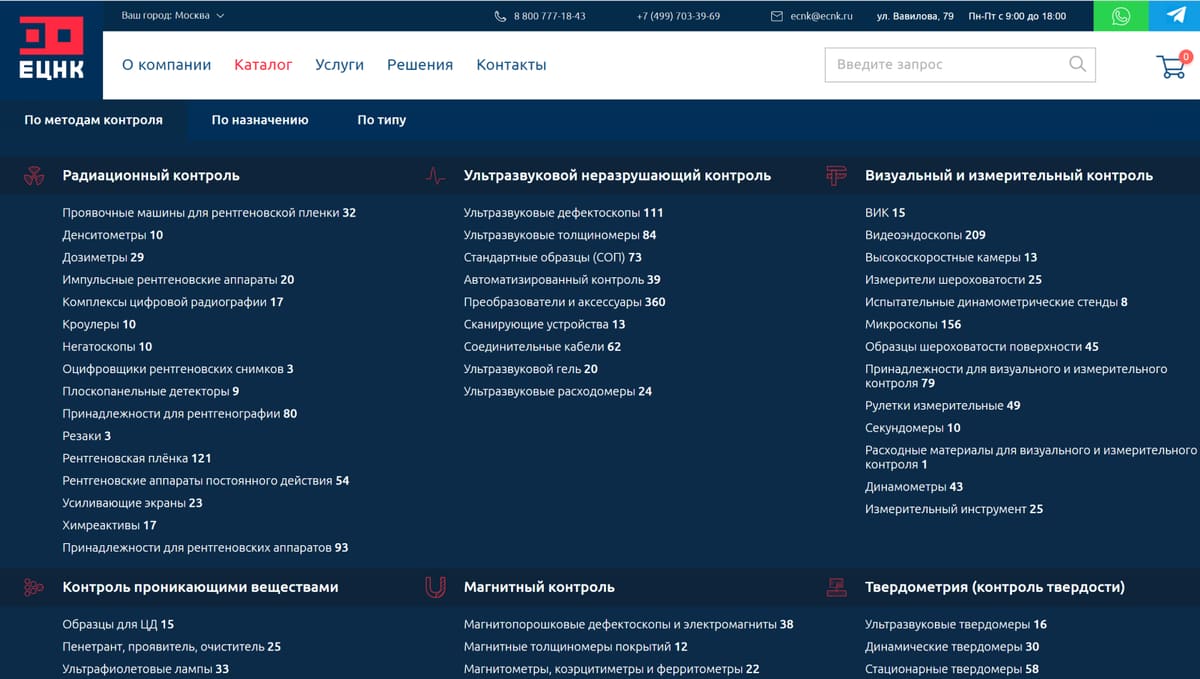Open the WhatsApp chat icon

click(x=1121, y=16)
